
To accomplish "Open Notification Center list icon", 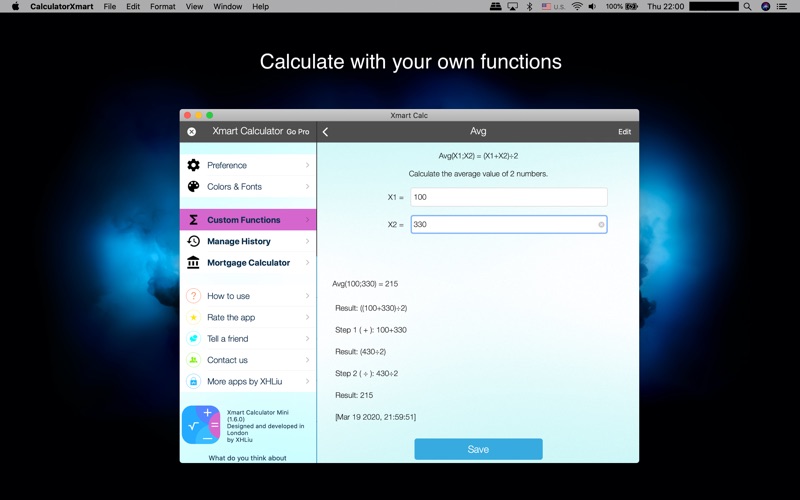I will click(782, 7).
